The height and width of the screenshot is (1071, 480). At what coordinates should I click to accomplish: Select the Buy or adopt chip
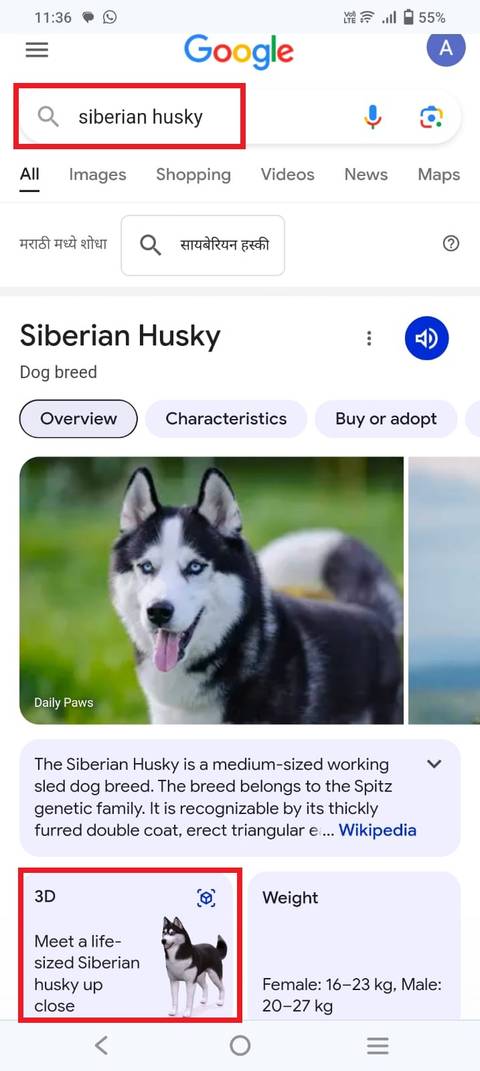[386, 419]
